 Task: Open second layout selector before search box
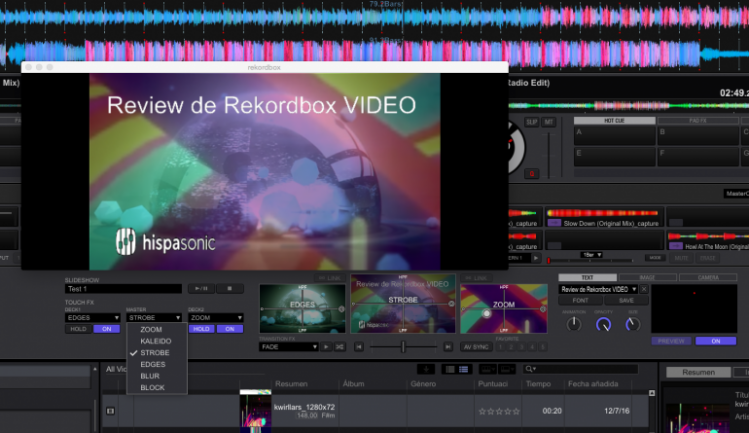[x=506, y=369]
